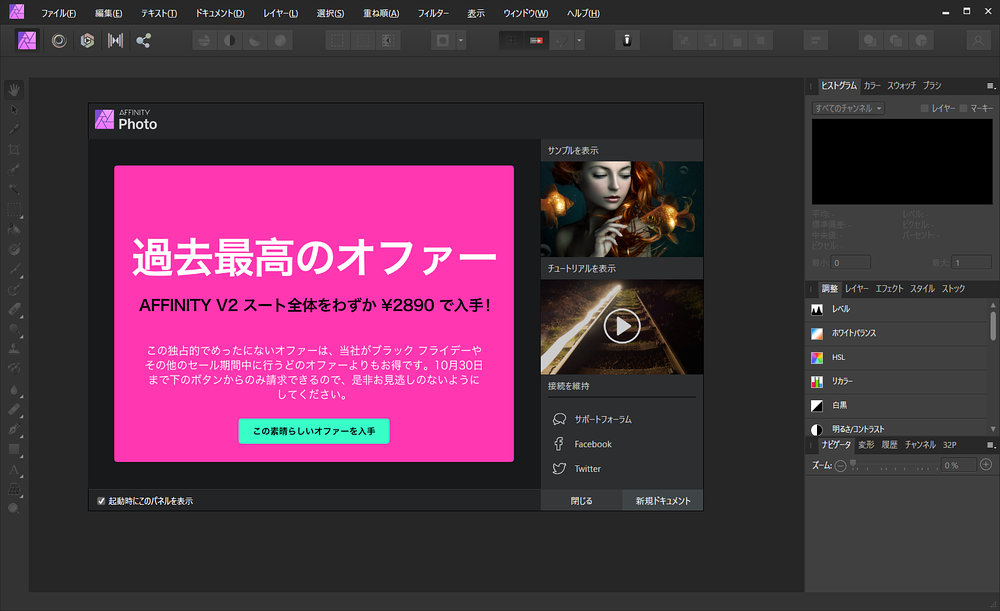Click the 新規ドキュメント button
This screenshot has width=1000, height=611.
pos(663,501)
